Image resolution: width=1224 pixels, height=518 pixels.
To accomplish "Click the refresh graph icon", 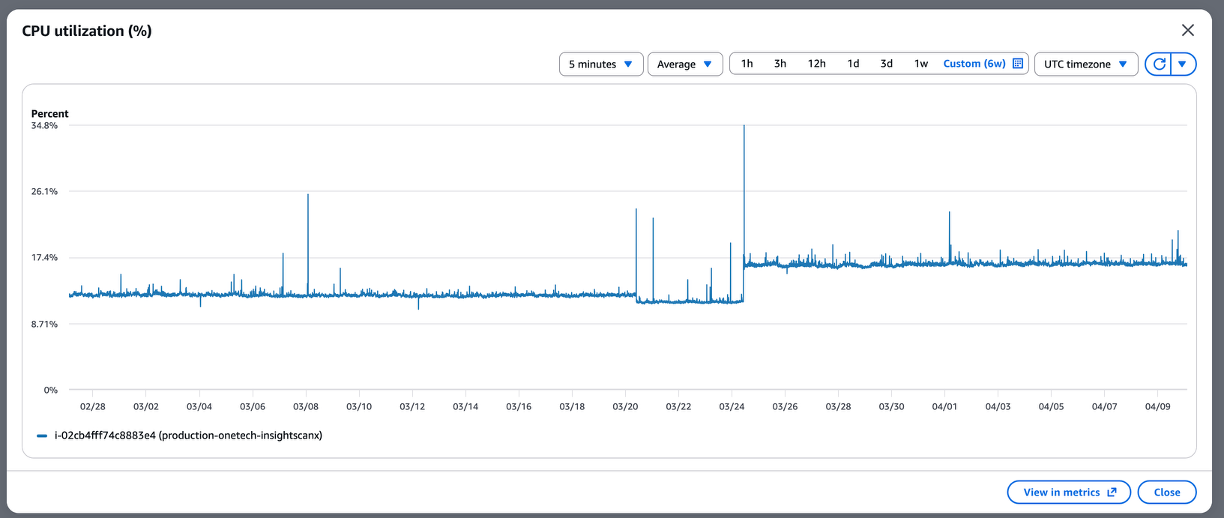I will 1159,64.
